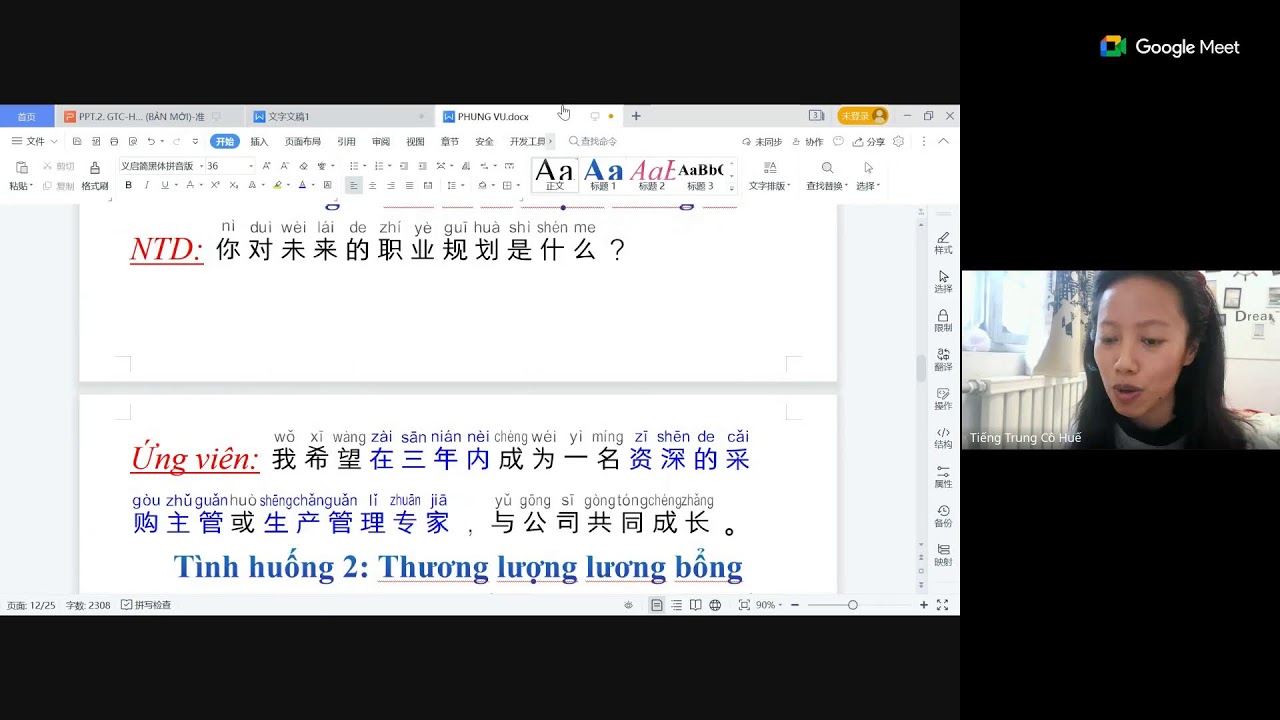Click the Increase Font Size icon
Viewport: 1280px width, 720px height.
(266, 166)
